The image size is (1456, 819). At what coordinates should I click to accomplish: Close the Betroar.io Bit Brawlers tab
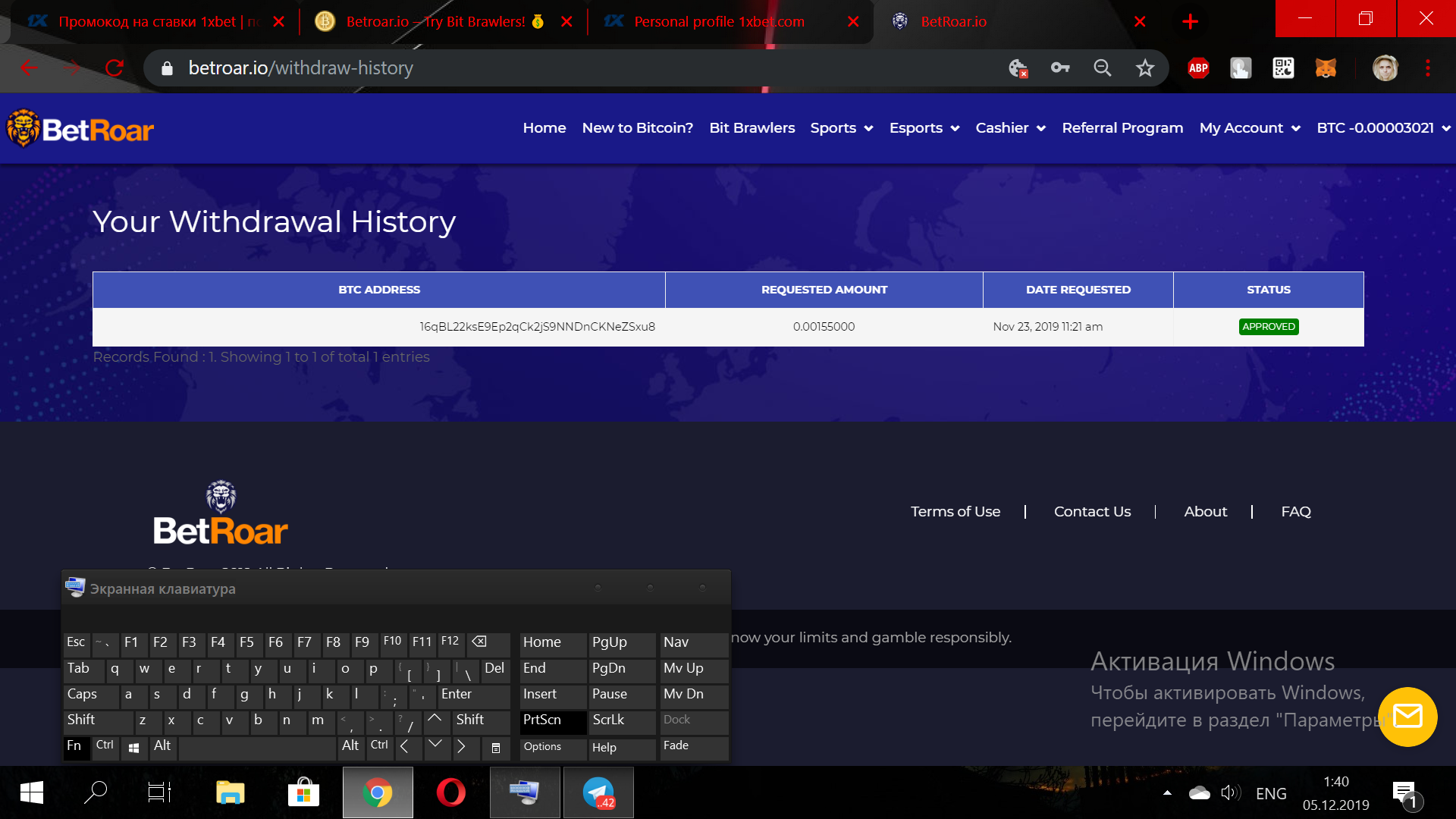(566, 22)
